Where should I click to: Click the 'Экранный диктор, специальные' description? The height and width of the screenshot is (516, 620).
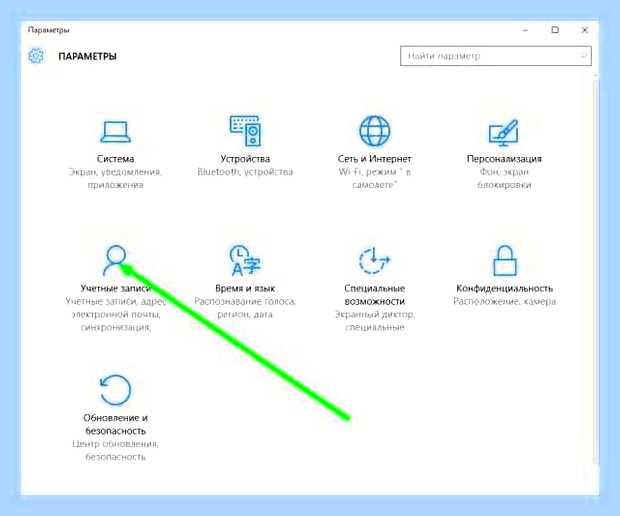(374, 321)
